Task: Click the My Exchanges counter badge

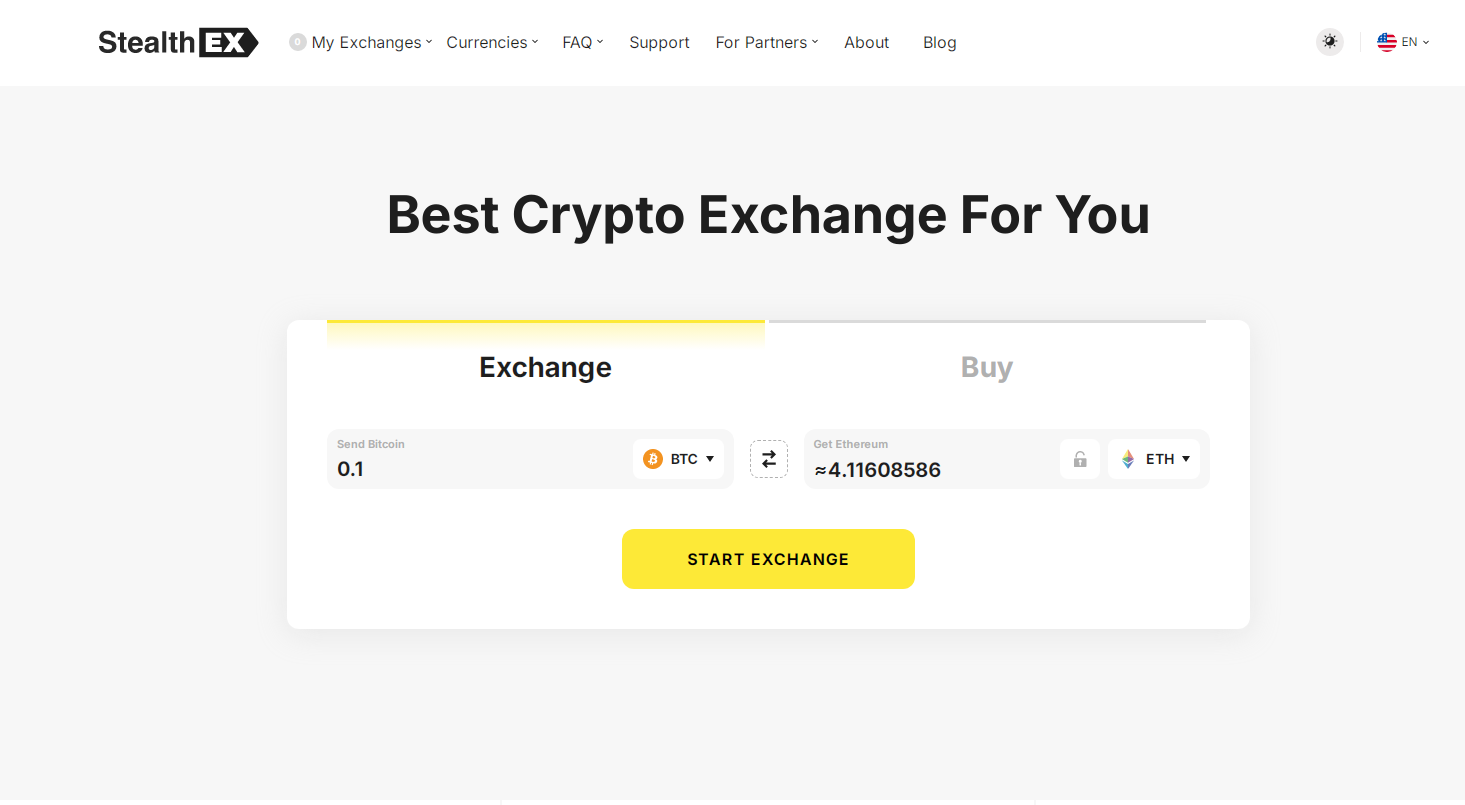Action: [x=297, y=42]
